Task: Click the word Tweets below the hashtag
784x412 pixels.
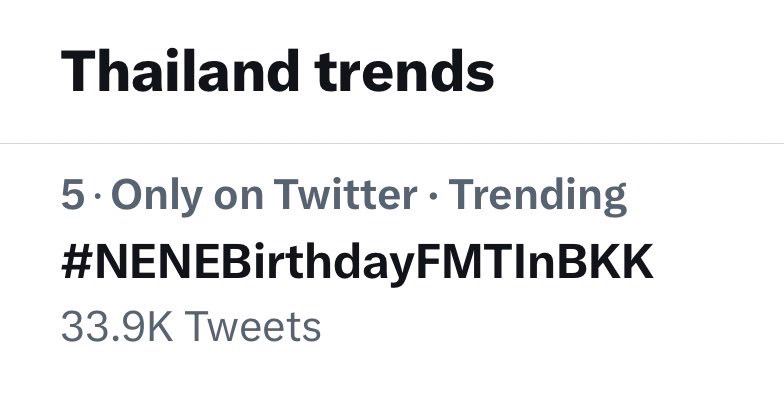Action: [252, 326]
